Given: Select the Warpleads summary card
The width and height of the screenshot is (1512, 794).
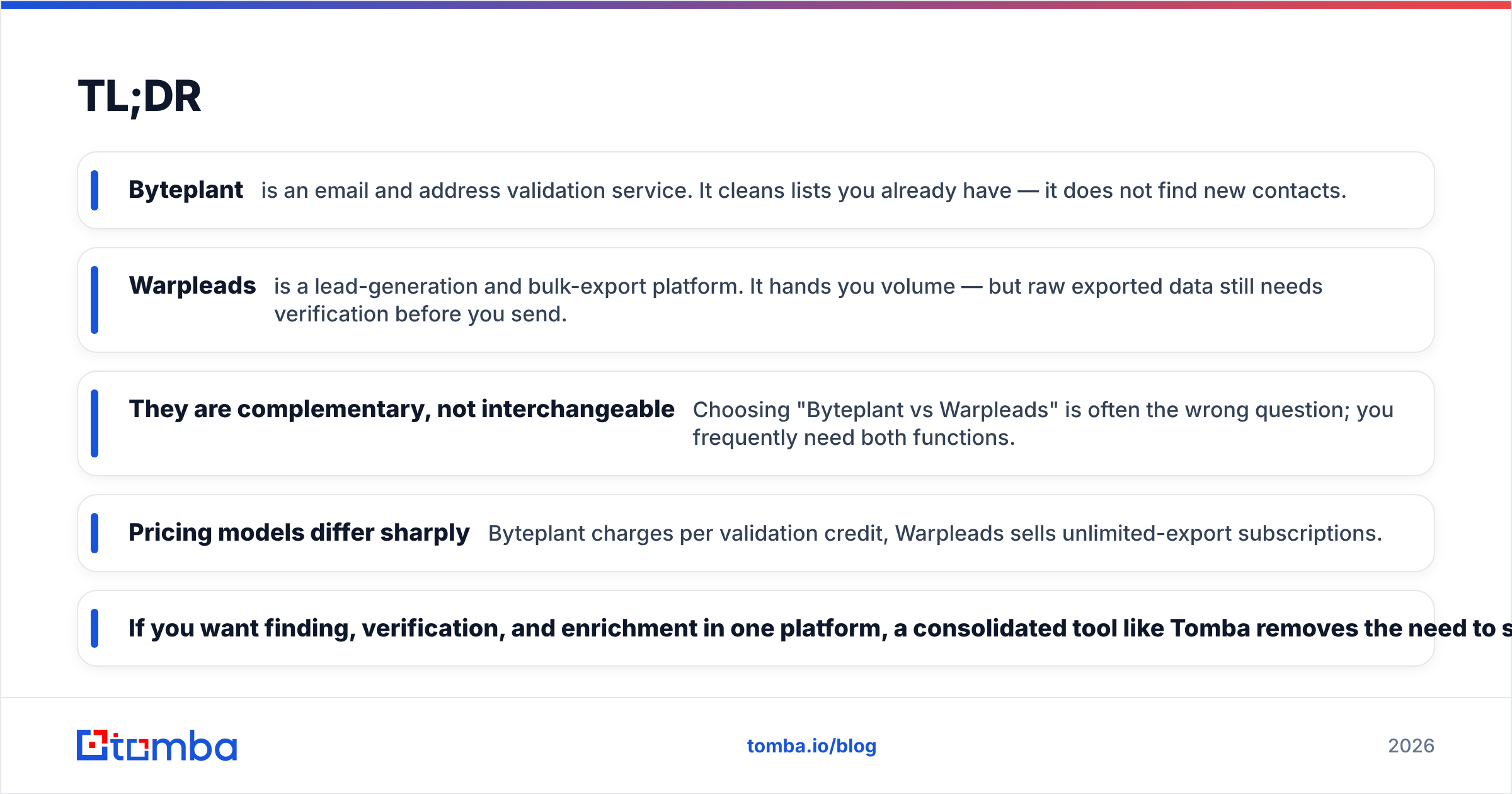Looking at the screenshot, I should 756,300.
